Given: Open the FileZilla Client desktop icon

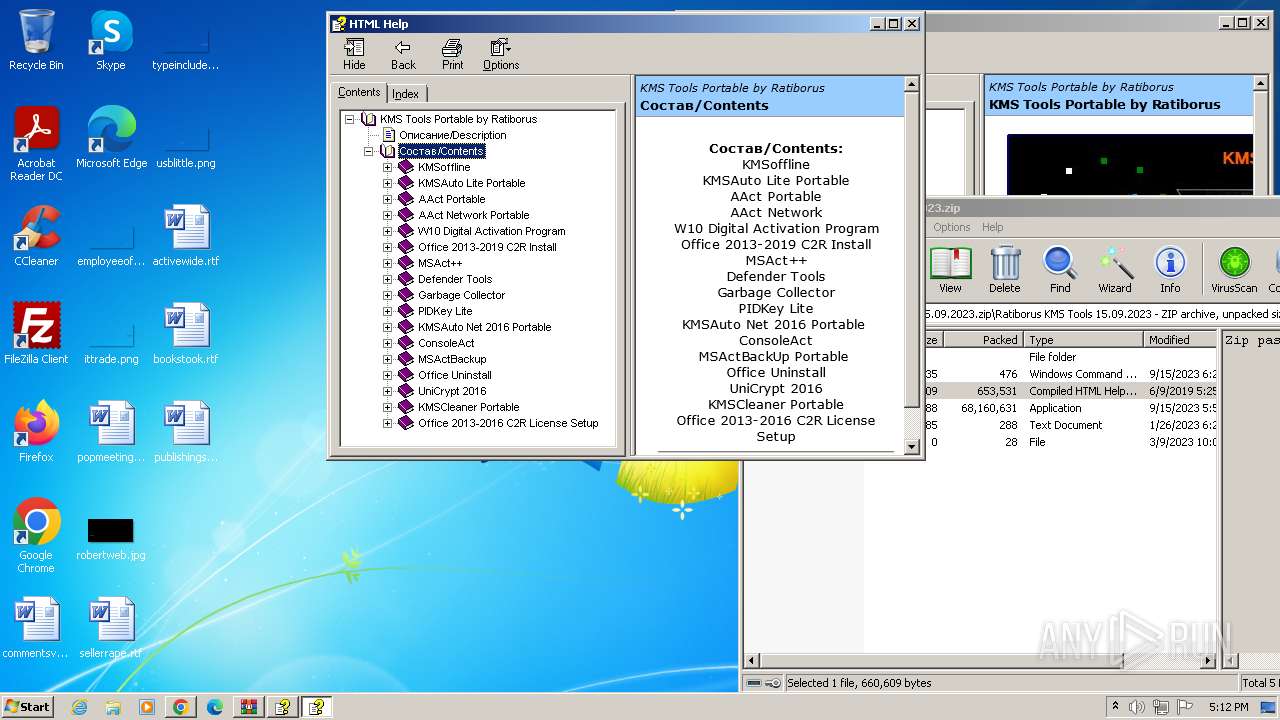Looking at the screenshot, I should point(36,334).
